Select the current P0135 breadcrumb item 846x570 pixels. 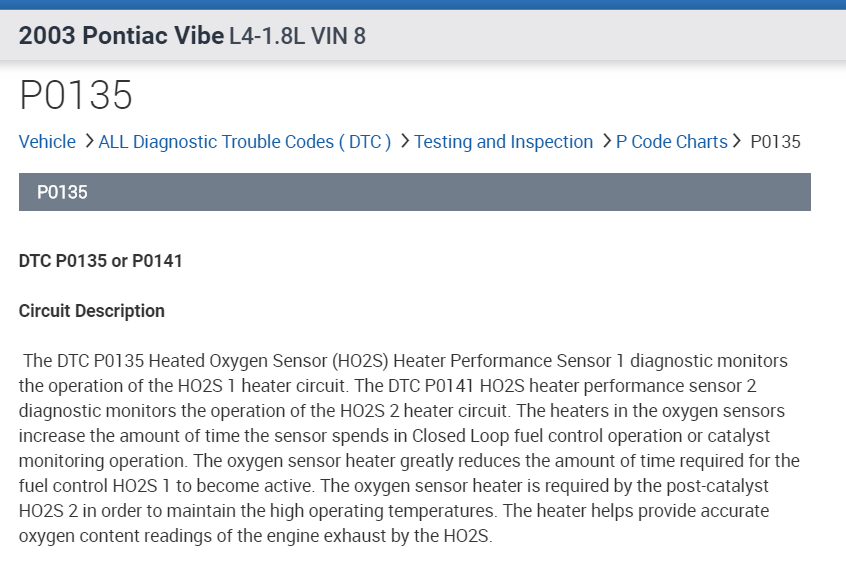[x=775, y=142]
